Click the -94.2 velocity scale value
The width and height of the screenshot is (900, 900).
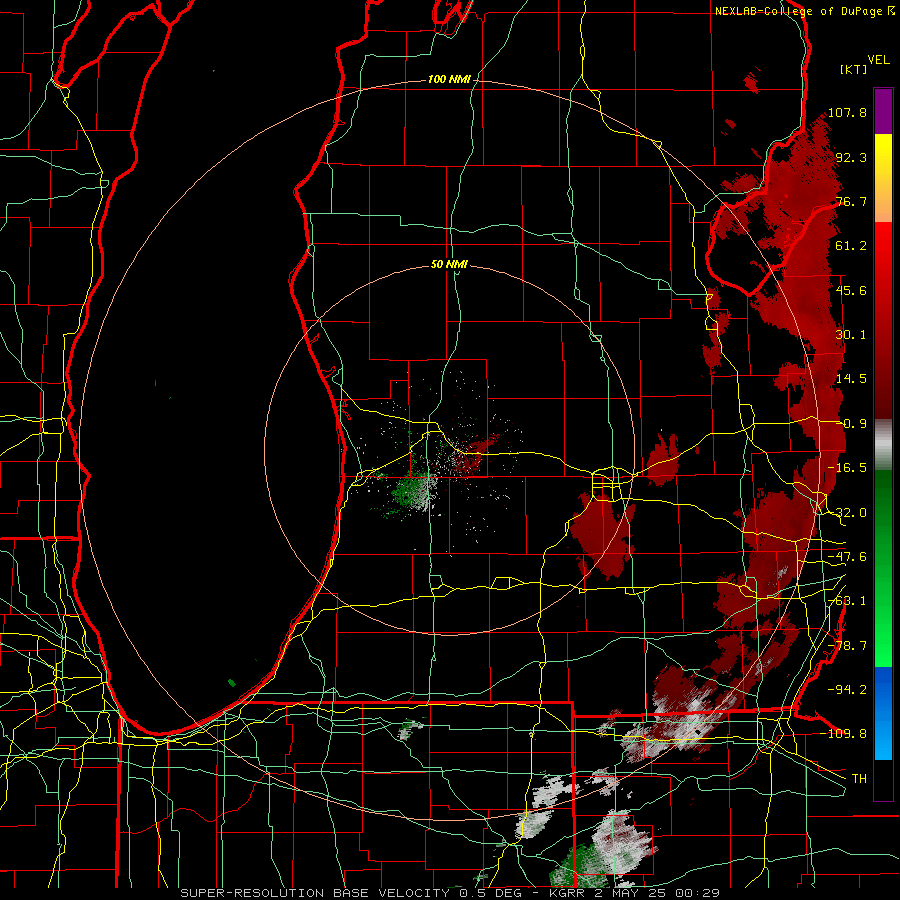847,690
